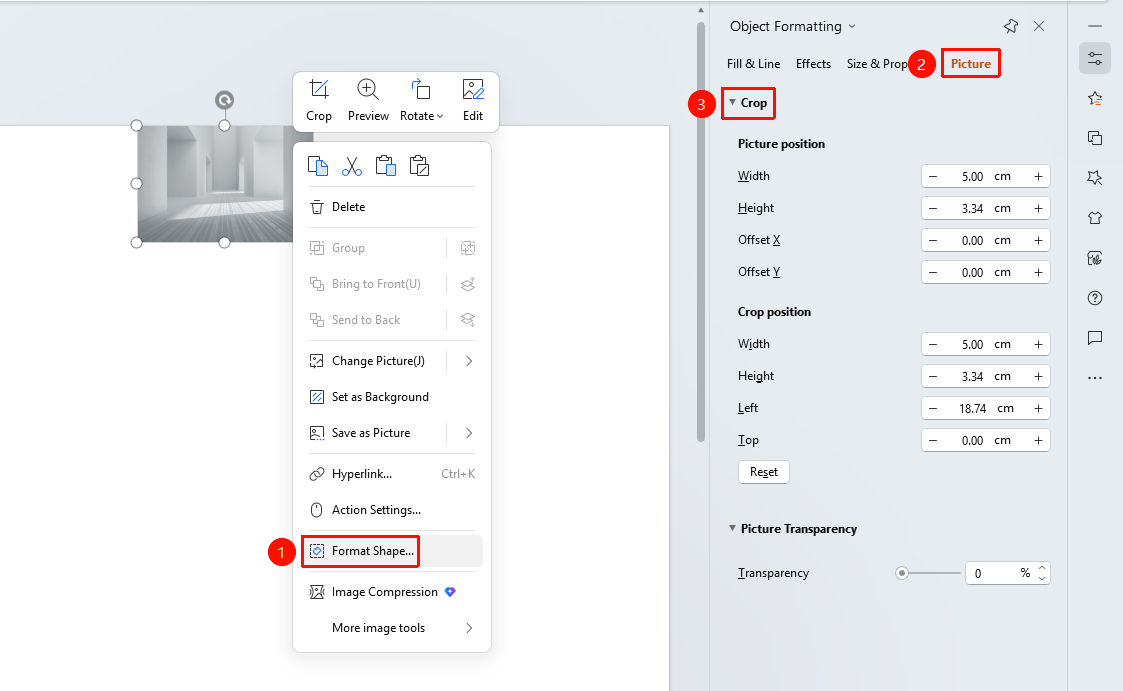
Task: Click the Reset button
Action: [x=763, y=472]
